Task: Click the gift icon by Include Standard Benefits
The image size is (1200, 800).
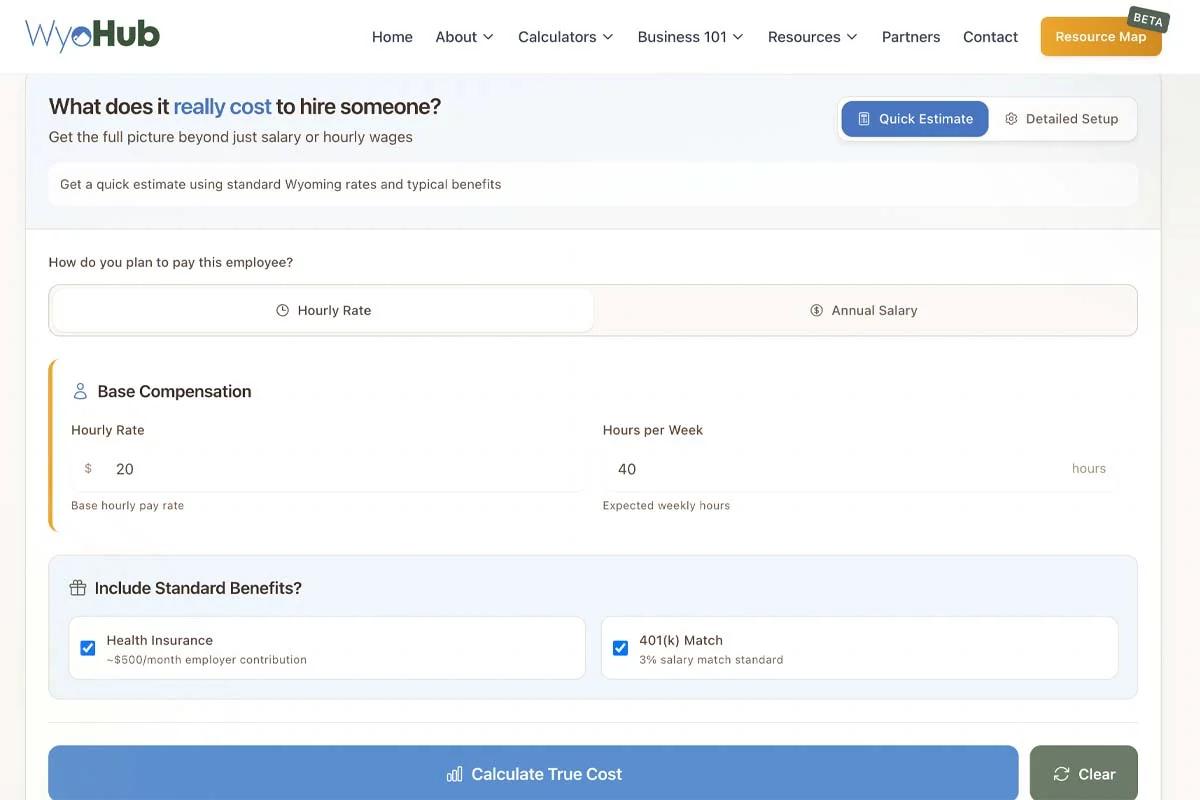Action: pos(77,588)
